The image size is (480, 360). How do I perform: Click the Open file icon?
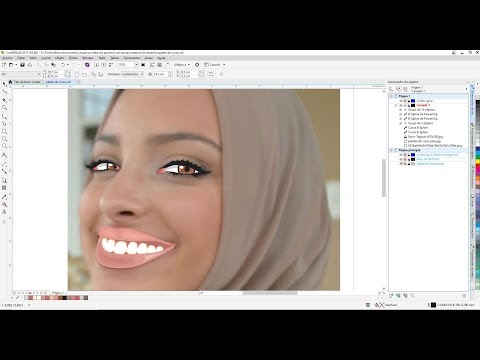coord(11,65)
